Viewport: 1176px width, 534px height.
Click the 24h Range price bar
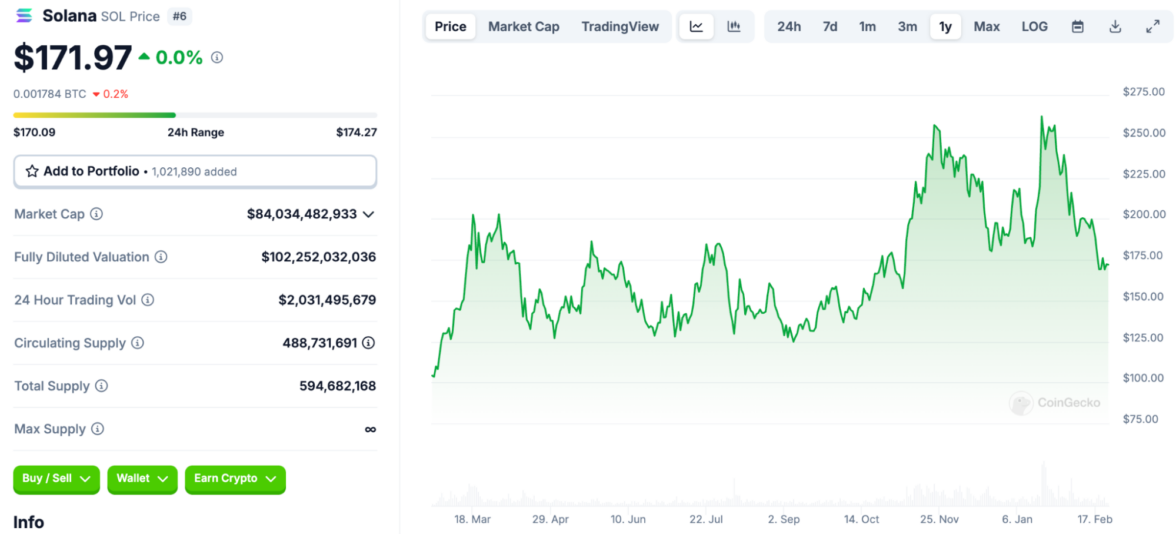[195, 115]
